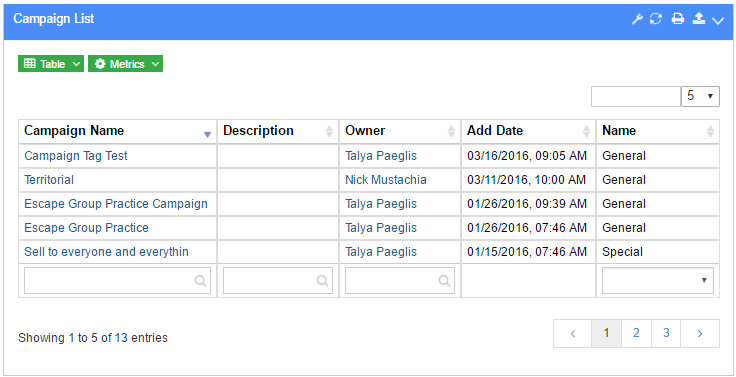Viewport: 736px width, 377px height.
Task: Select the 03/11/2016, 10:00 AM date cell
Action: point(529,180)
